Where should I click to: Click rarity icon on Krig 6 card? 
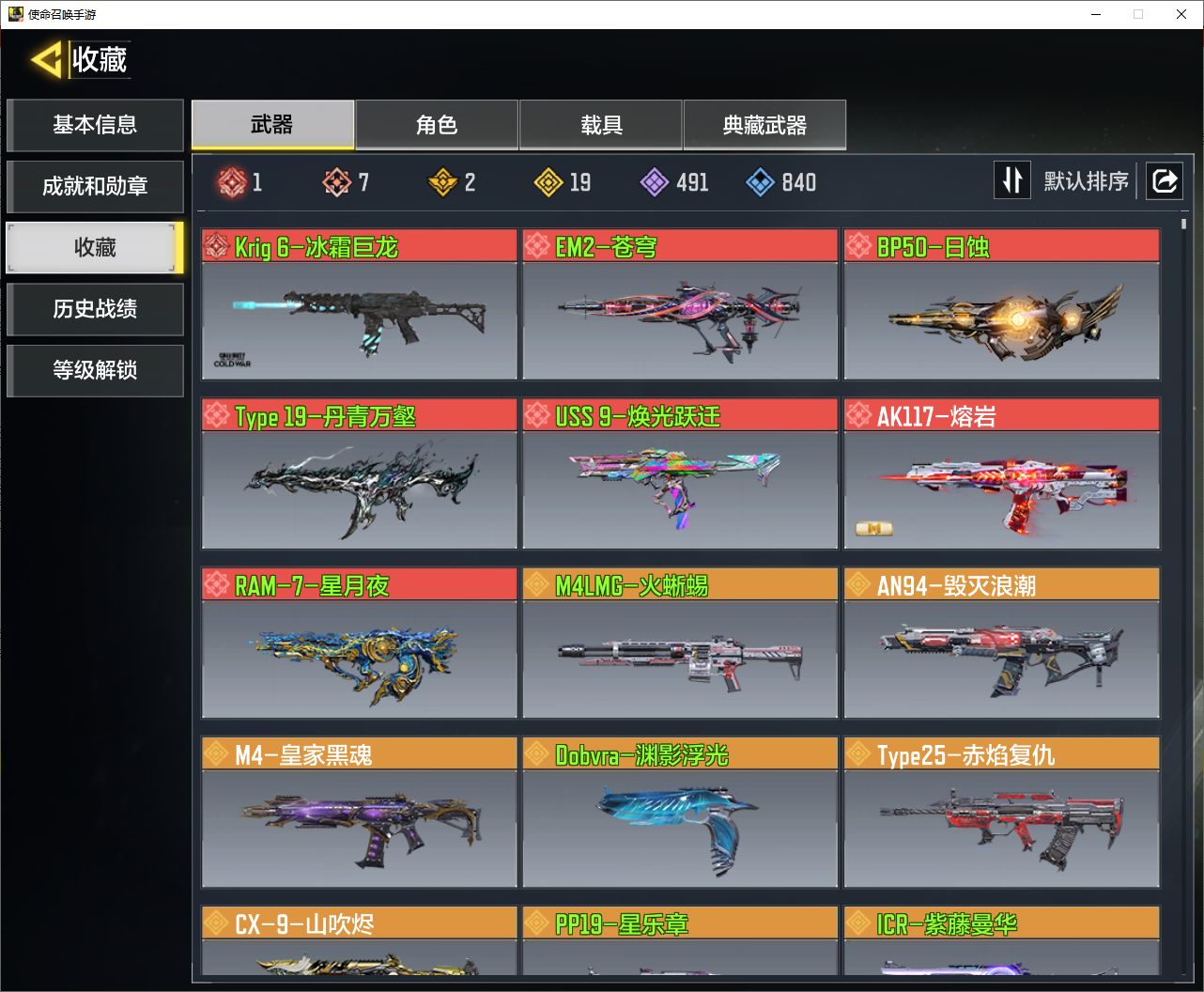[x=217, y=246]
